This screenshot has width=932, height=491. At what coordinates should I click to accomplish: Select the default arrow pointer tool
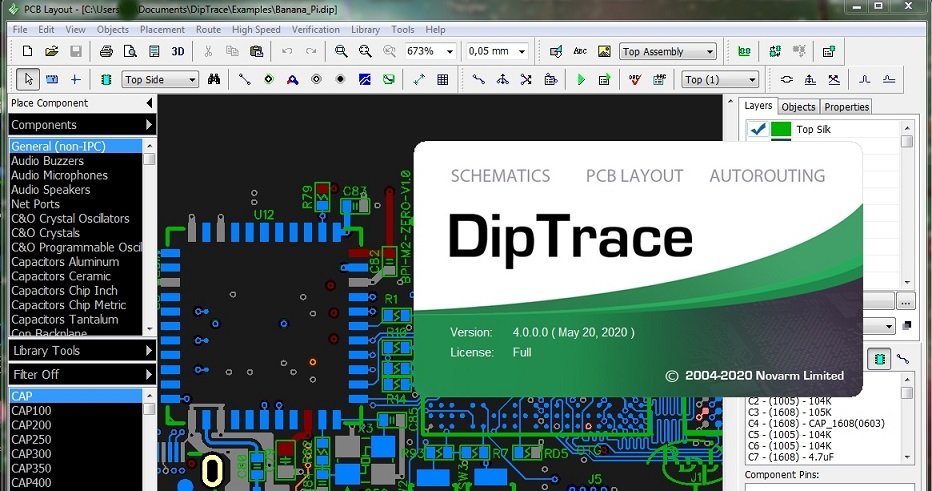(x=28, y=79)
